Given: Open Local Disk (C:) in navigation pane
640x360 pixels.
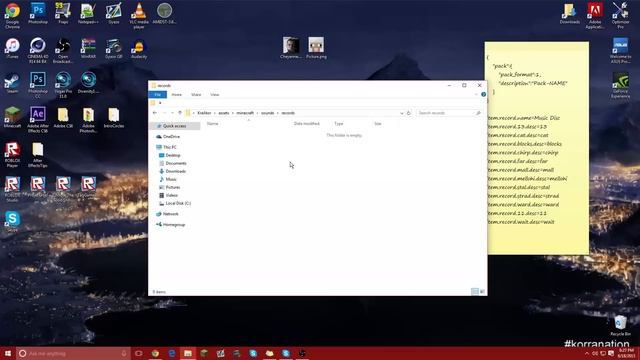Looking at the screenshot, I should tap(178, 203).
